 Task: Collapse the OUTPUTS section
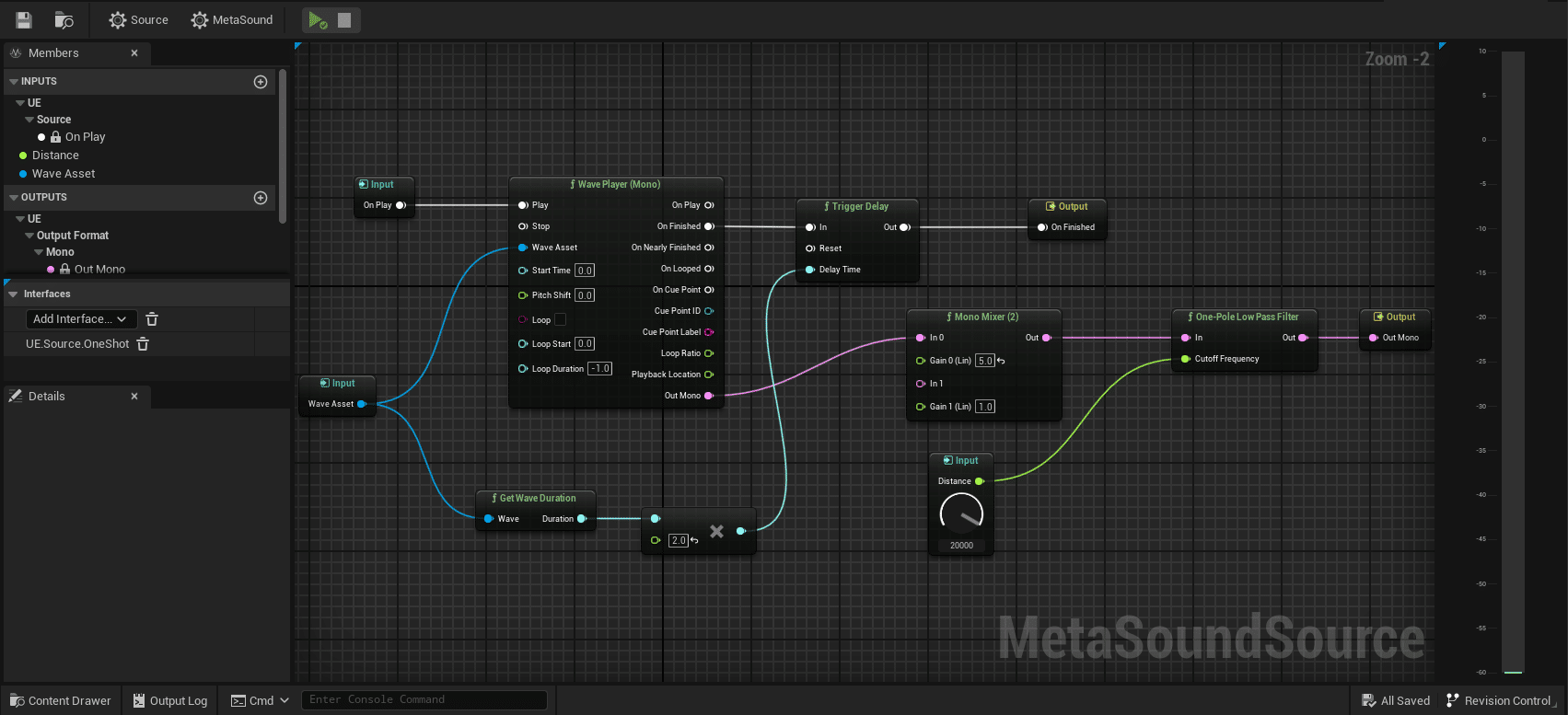click(x=14, y=198)
